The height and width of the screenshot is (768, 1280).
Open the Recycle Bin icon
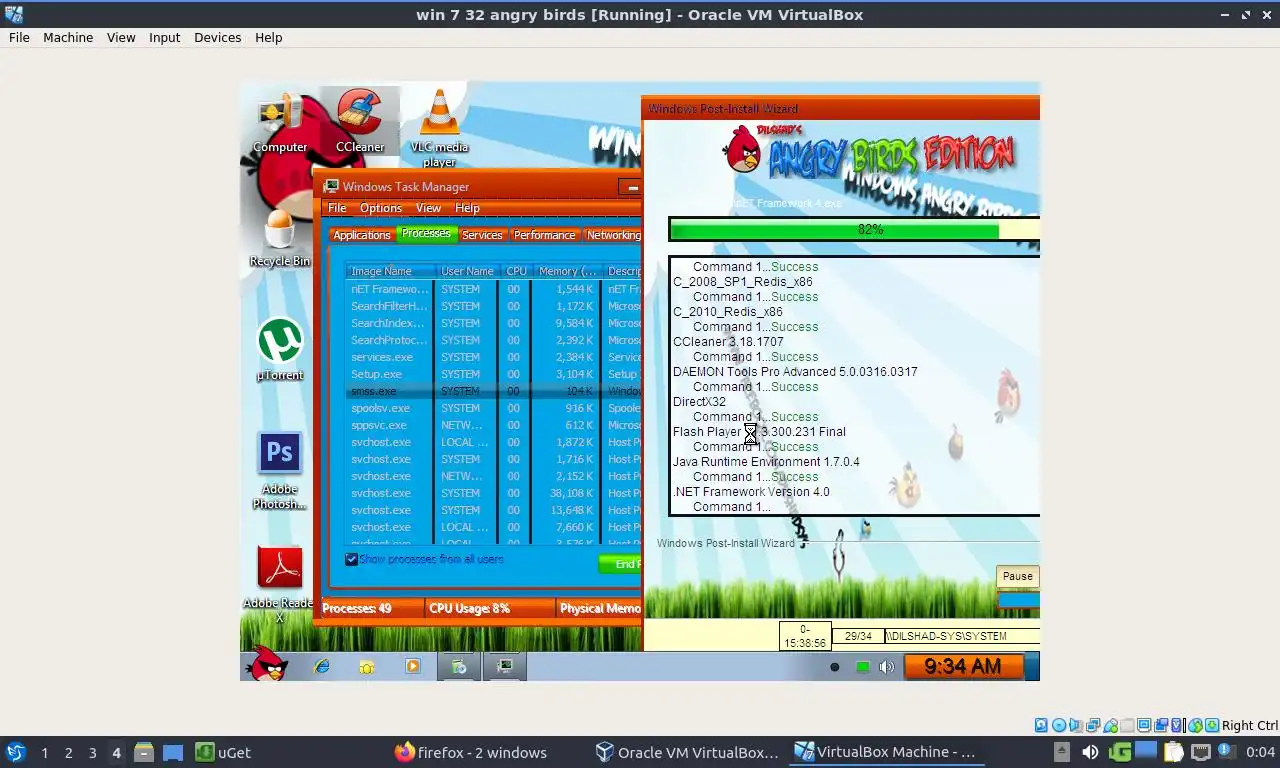(x=280, y=237)
